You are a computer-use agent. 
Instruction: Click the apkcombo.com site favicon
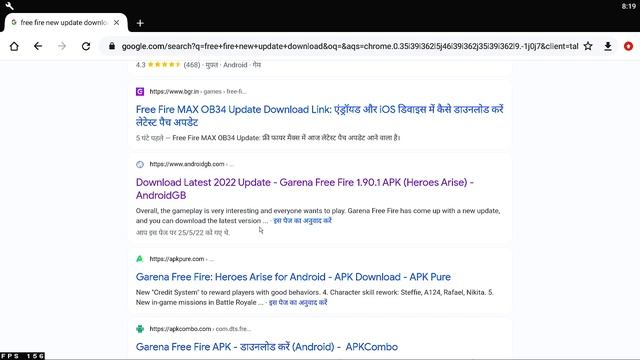click(140, 329)
